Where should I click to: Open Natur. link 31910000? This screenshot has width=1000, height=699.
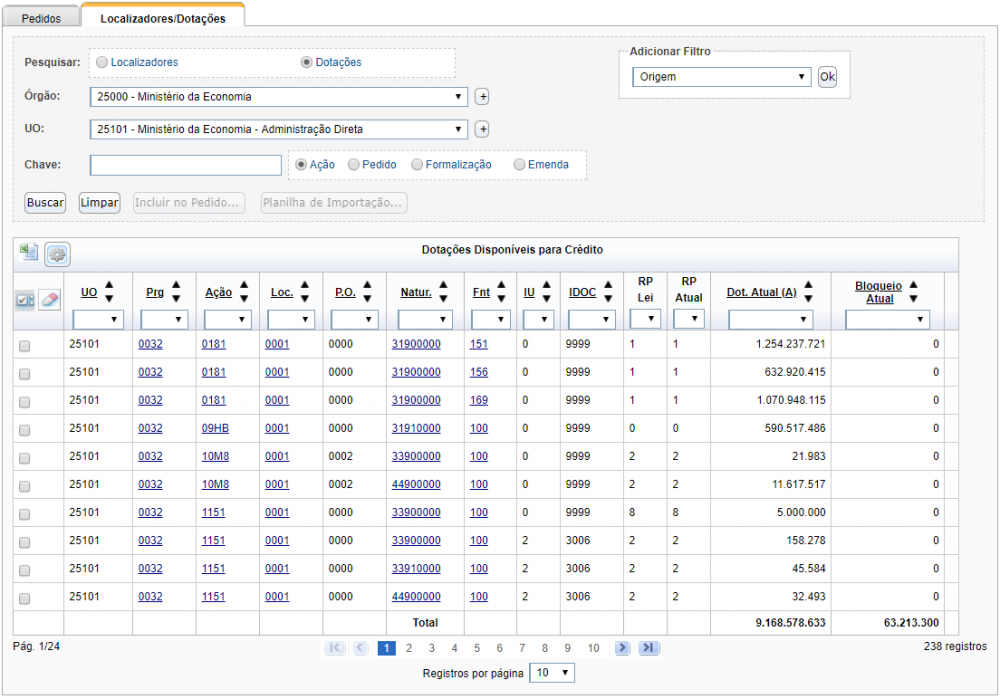coord(416,429)
